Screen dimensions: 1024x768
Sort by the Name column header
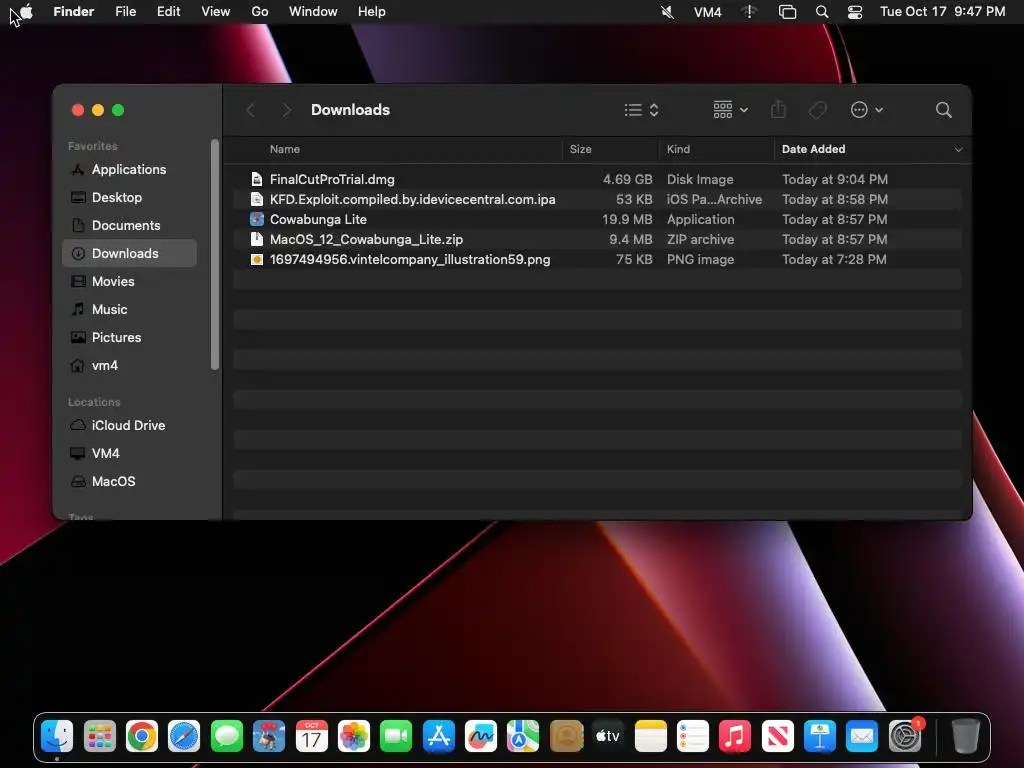coord(285,150)
